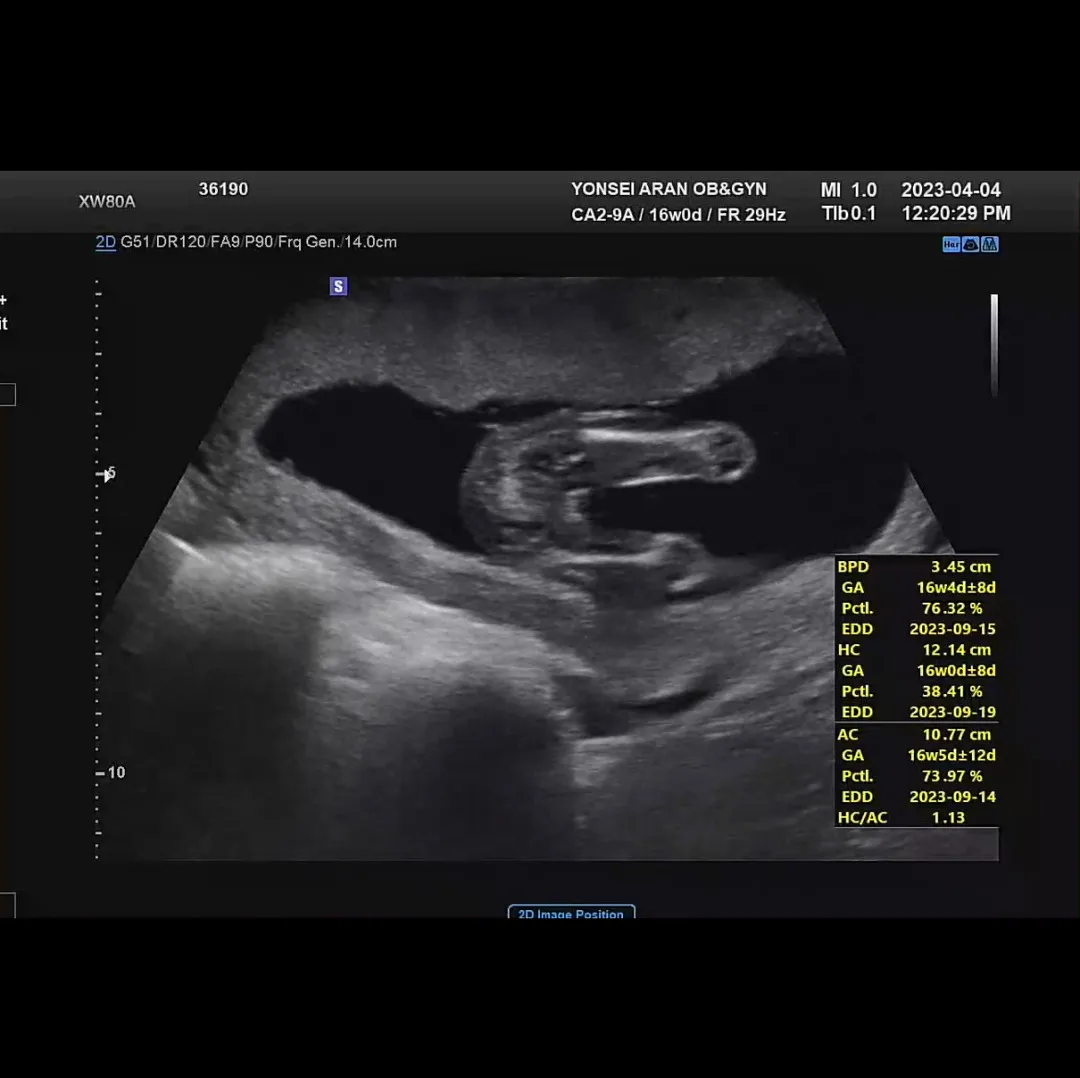Viewport: 1080px width, 1078px height.
Task: Click the date 2023-04-04
Action: click(951, 190)
